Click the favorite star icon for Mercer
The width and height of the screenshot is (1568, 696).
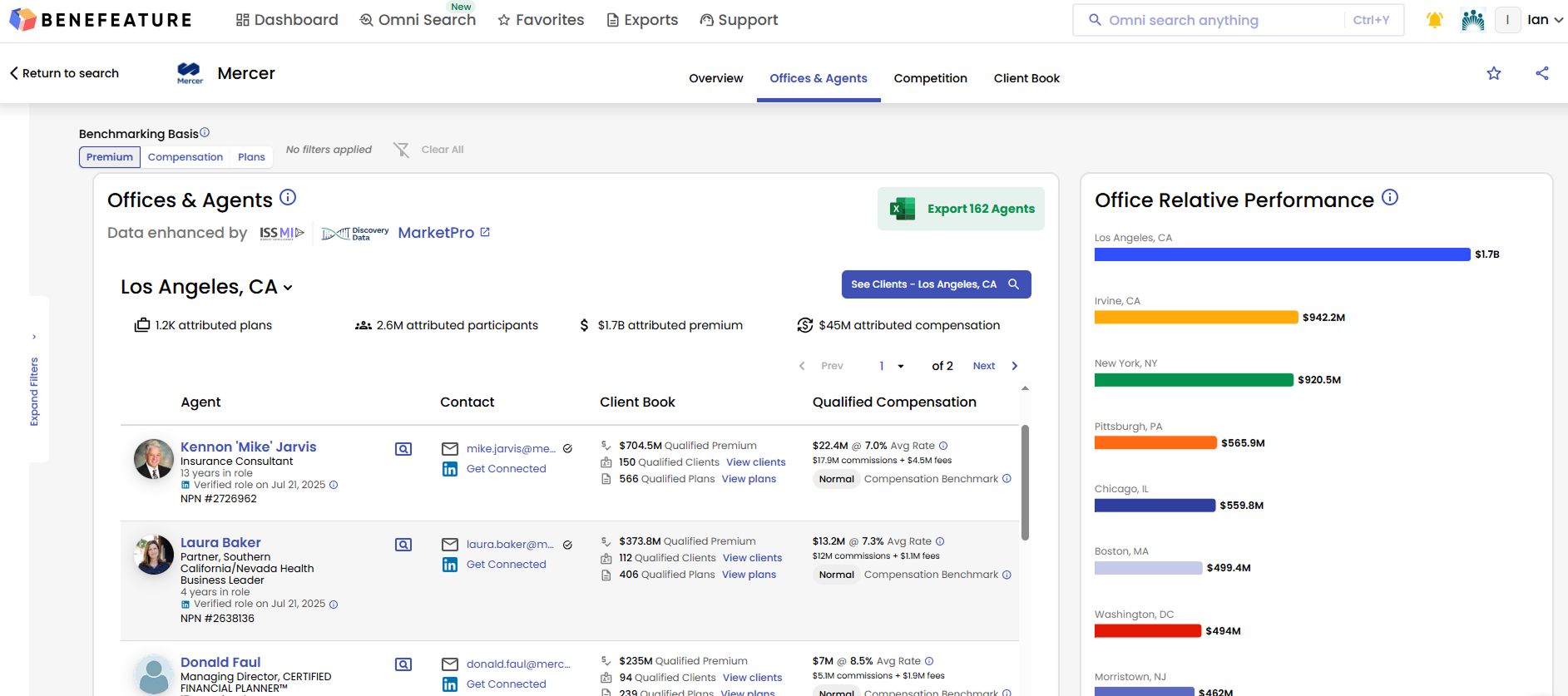(1494, 73)
